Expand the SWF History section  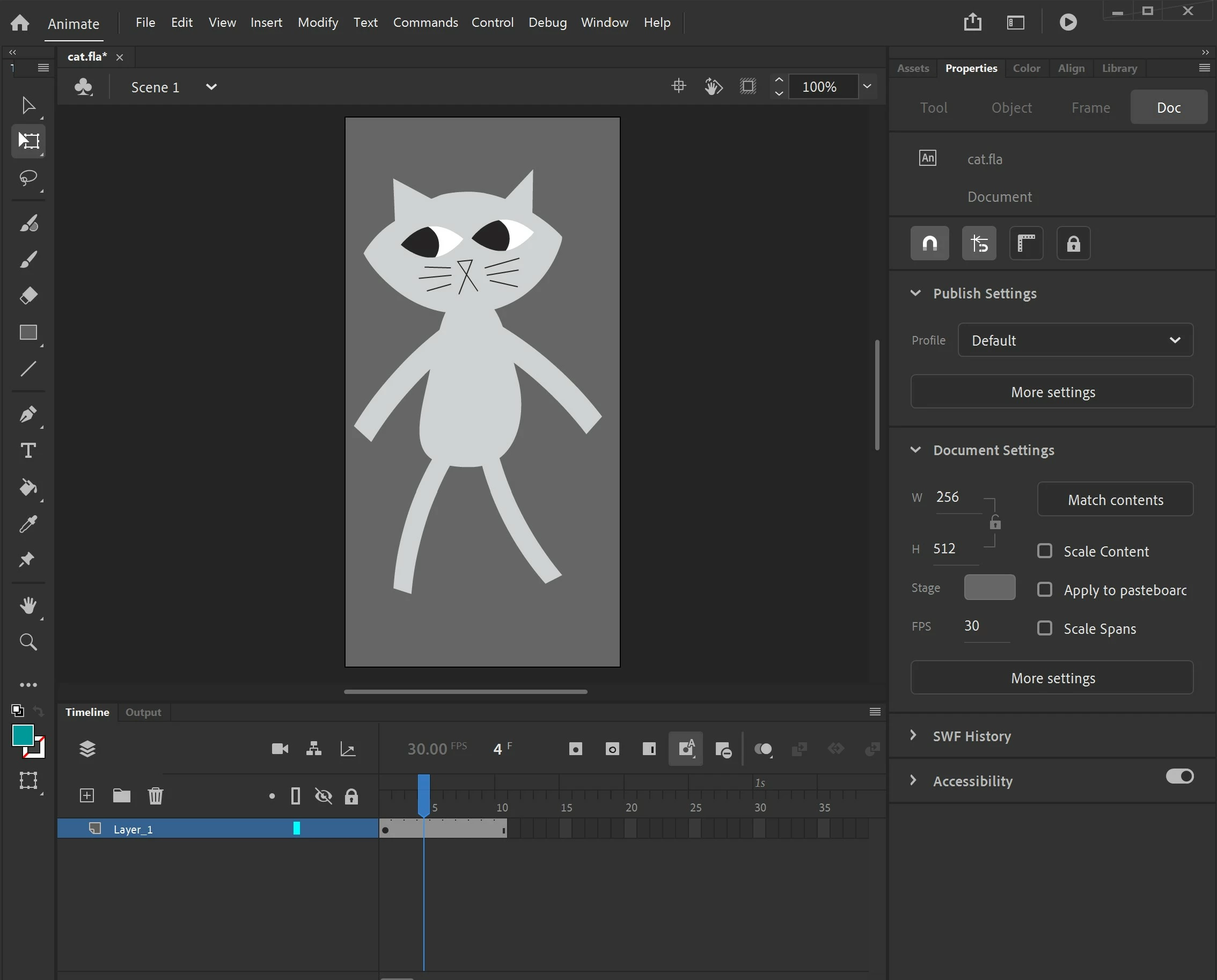(x=971, y=736)
